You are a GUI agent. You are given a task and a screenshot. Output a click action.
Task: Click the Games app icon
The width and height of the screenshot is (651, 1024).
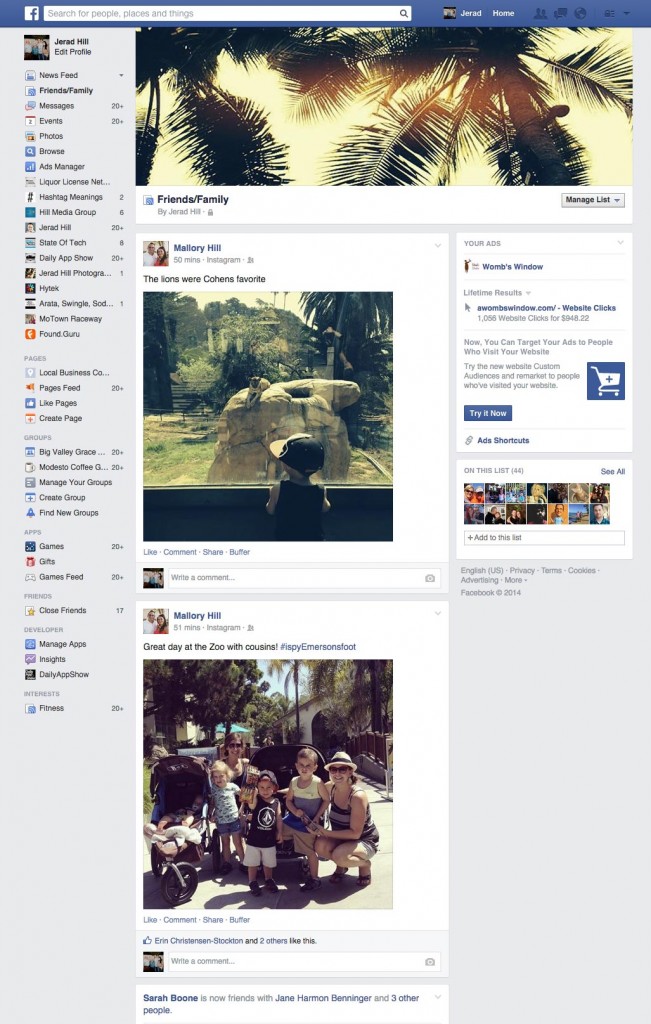click(30, 547)
